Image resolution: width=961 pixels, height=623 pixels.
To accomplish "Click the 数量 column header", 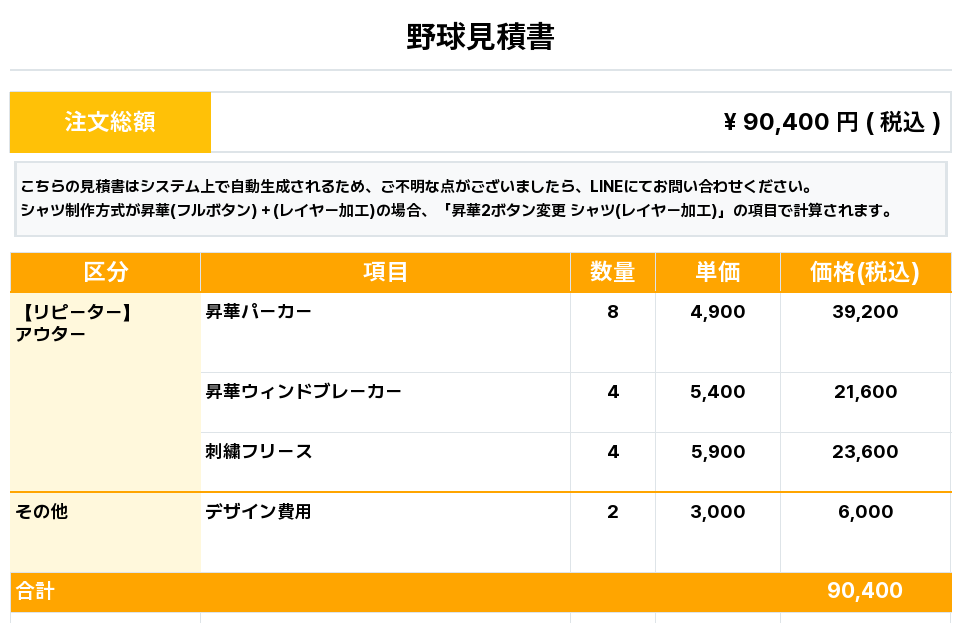I will (612, 272).
